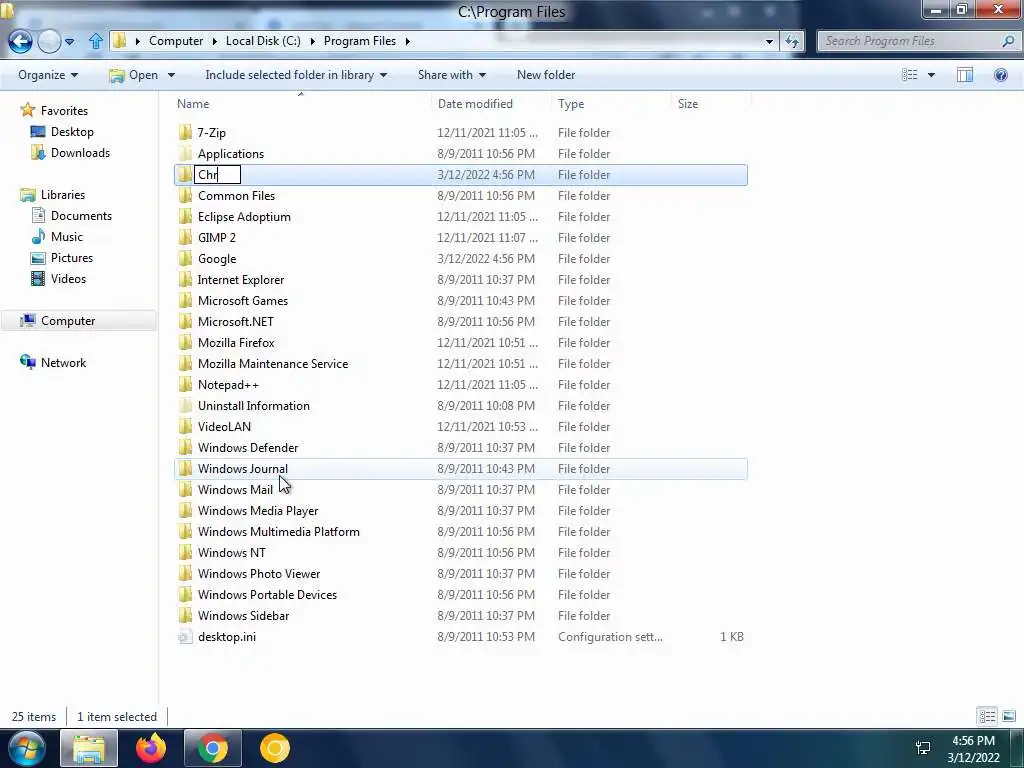The height and width of the screenshot is (768, 1024).
Task: Open the Documents library
Action: click(x=81, y=216)
